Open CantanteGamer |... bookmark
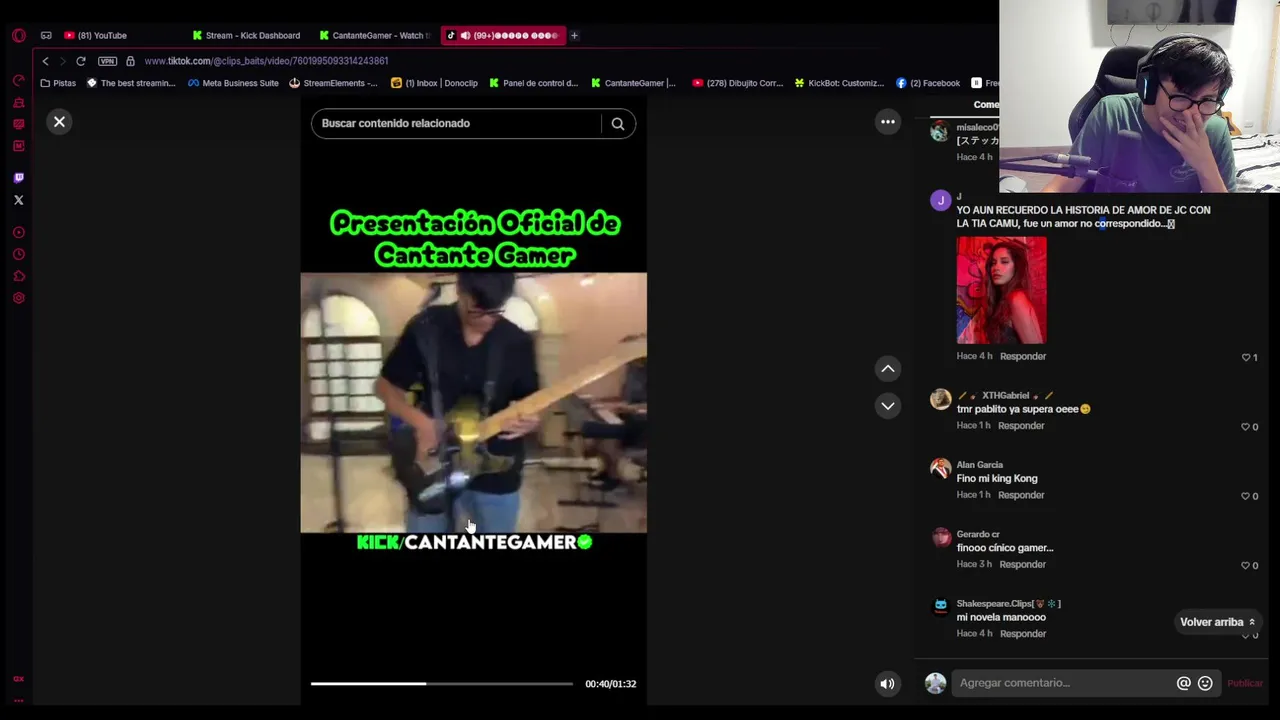This screenshot has height=720, width=1280. pos(633,83)
